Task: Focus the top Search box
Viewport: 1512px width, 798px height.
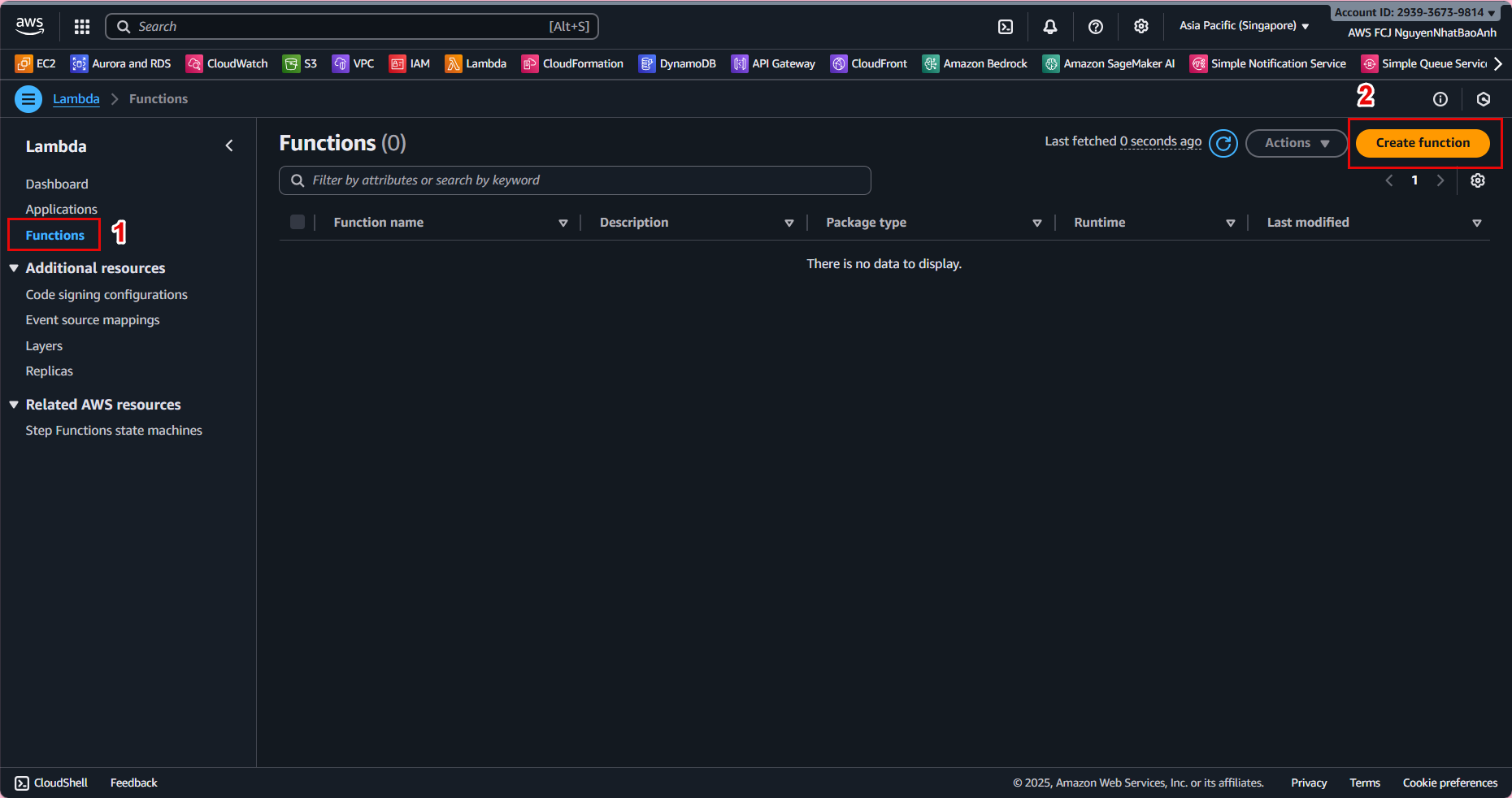Action: [352, 27]
